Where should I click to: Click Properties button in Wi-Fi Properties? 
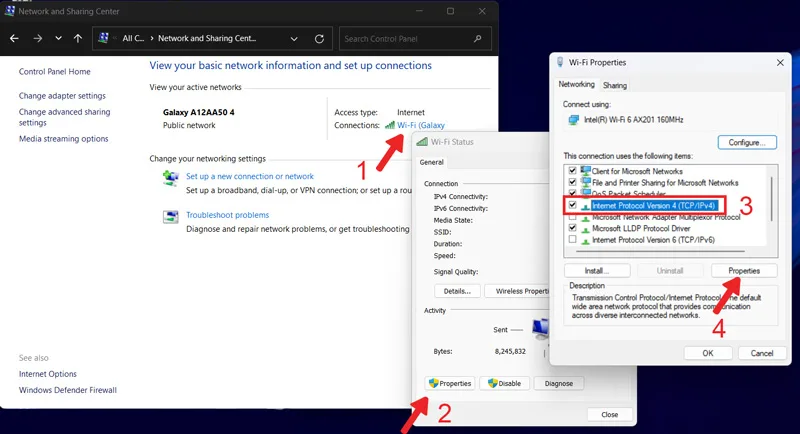click(x=744, y=271)
